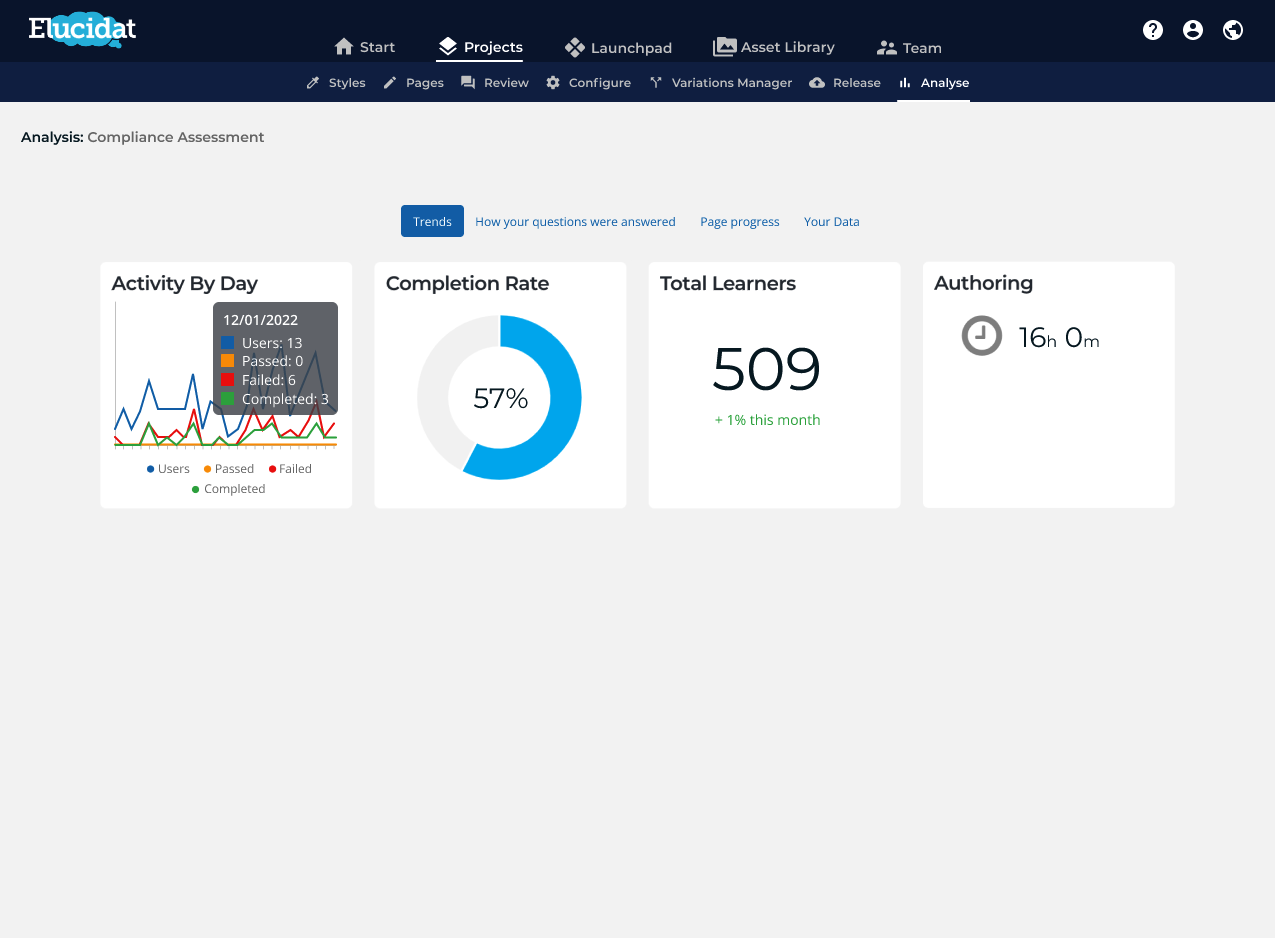Click the Completed: 3 tooltip entry
Screen dimensions: 1275x938
[x=275, y=399]
